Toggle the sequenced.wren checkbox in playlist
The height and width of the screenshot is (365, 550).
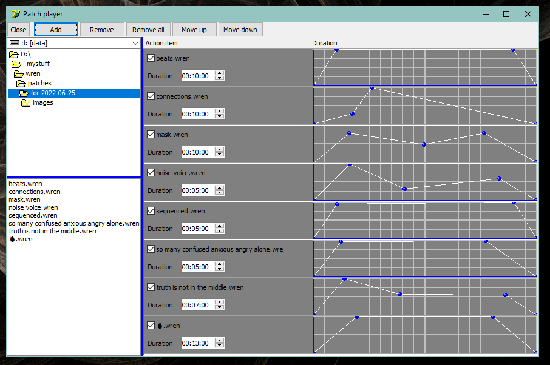[x=151, y=211]
